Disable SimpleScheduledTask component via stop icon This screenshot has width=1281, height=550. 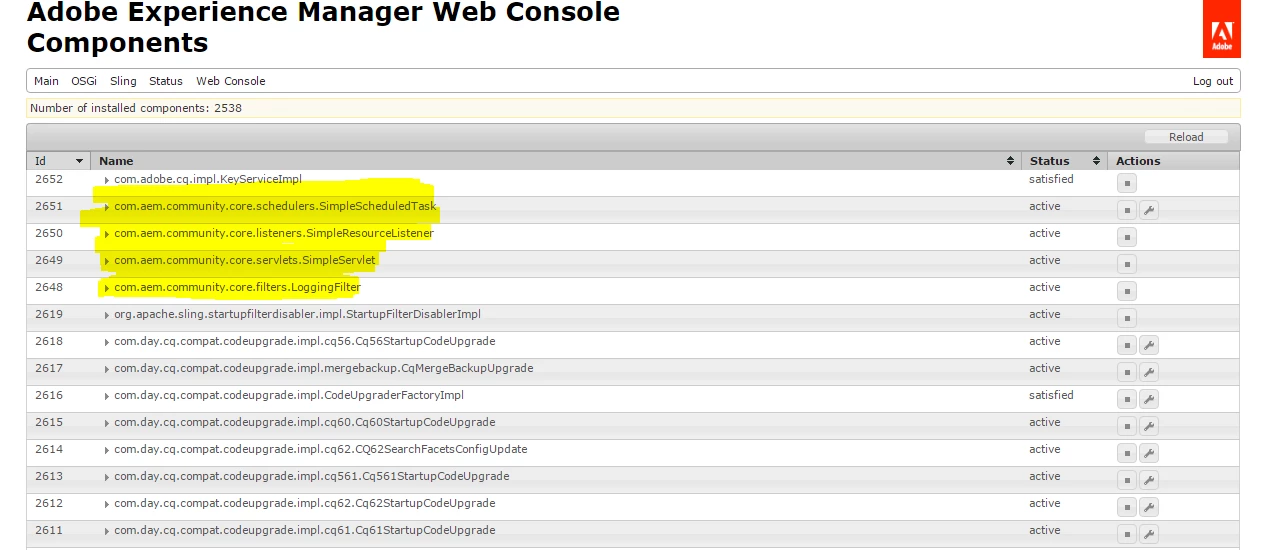[1127, 210]
